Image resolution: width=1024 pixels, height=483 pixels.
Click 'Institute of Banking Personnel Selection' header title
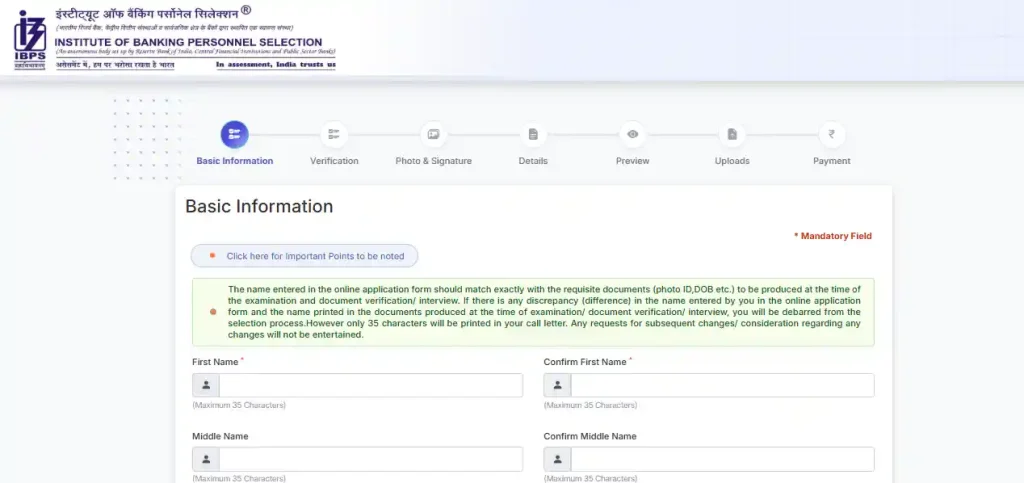coord(189,42)
